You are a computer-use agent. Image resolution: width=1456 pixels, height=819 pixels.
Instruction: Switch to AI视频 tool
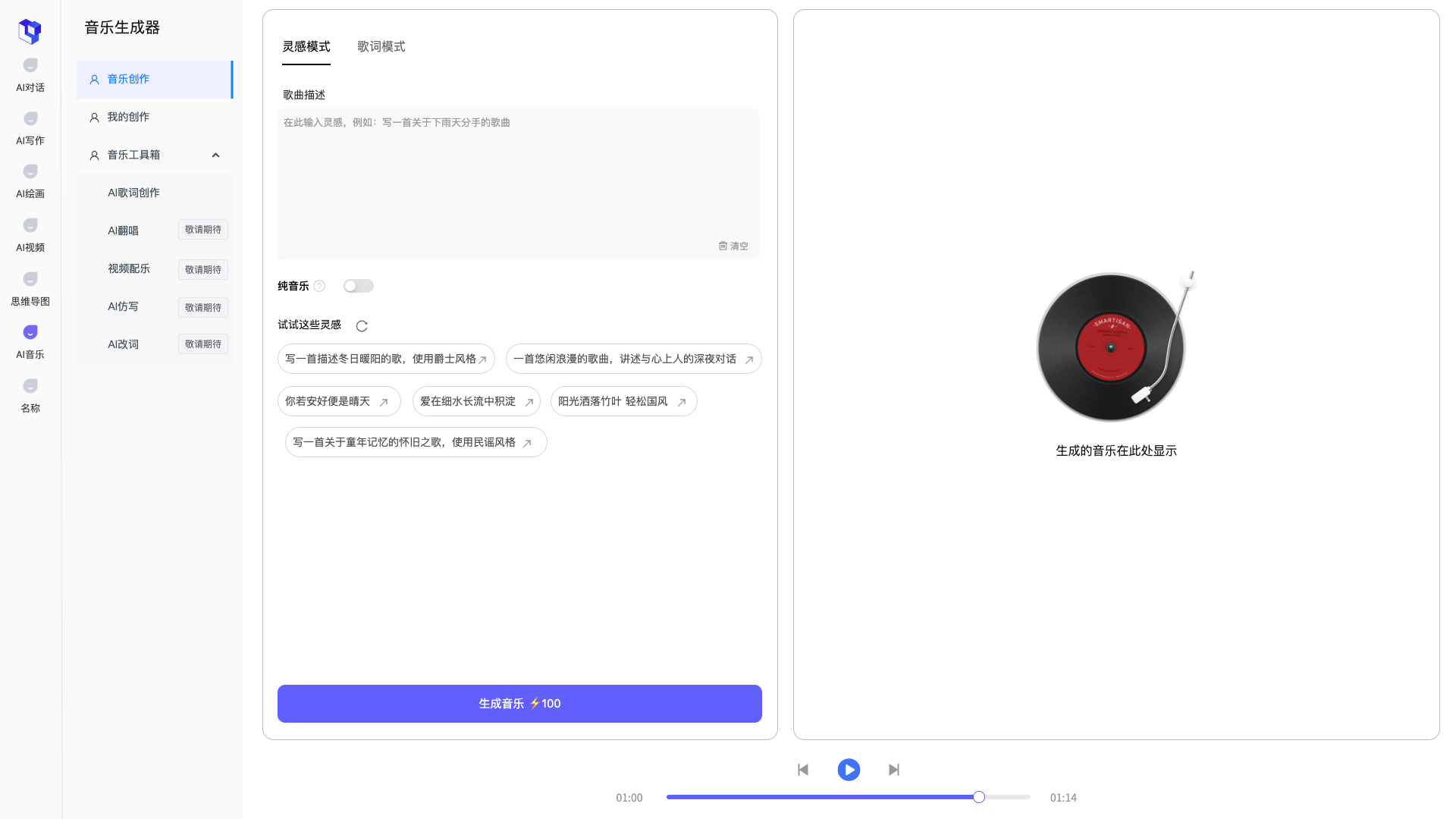point(30,235)
